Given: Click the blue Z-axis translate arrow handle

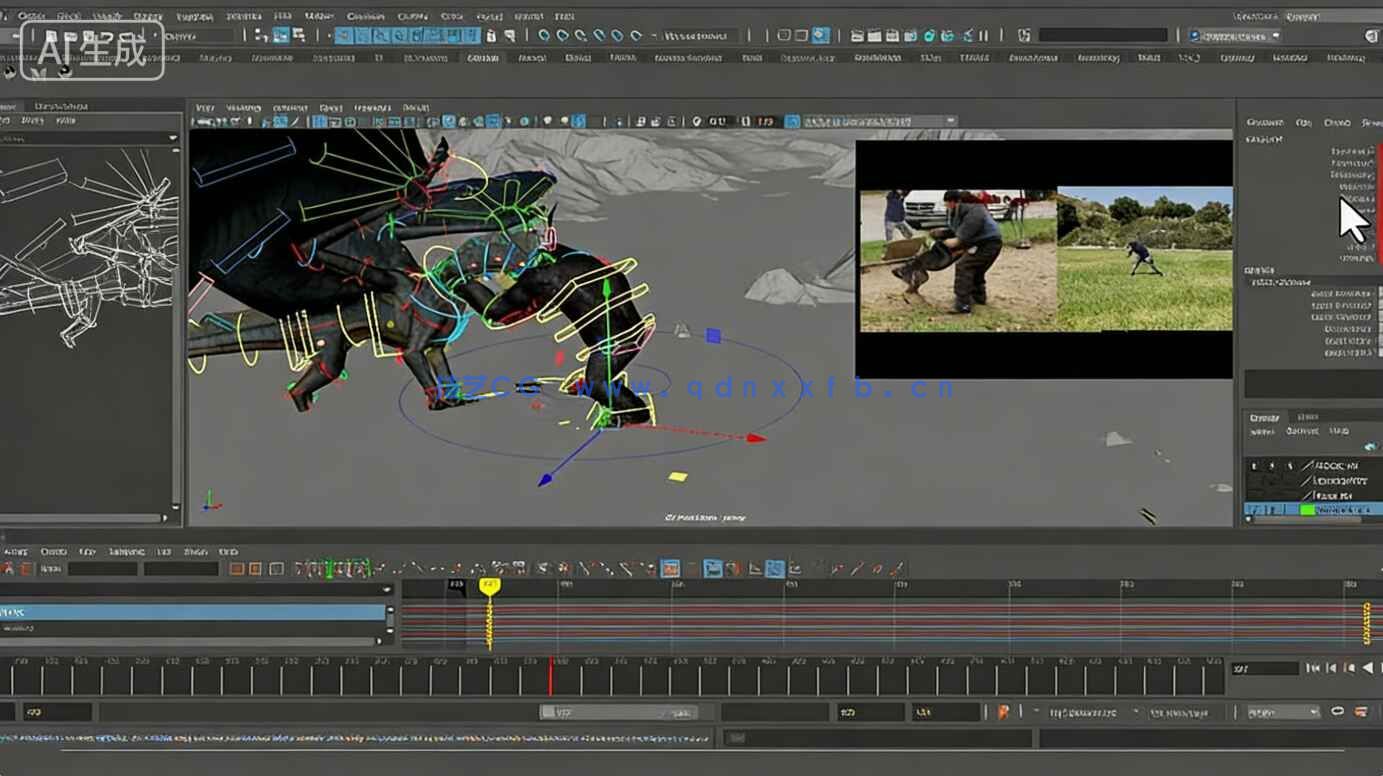Looking at the screenshot, I should 545,480.
